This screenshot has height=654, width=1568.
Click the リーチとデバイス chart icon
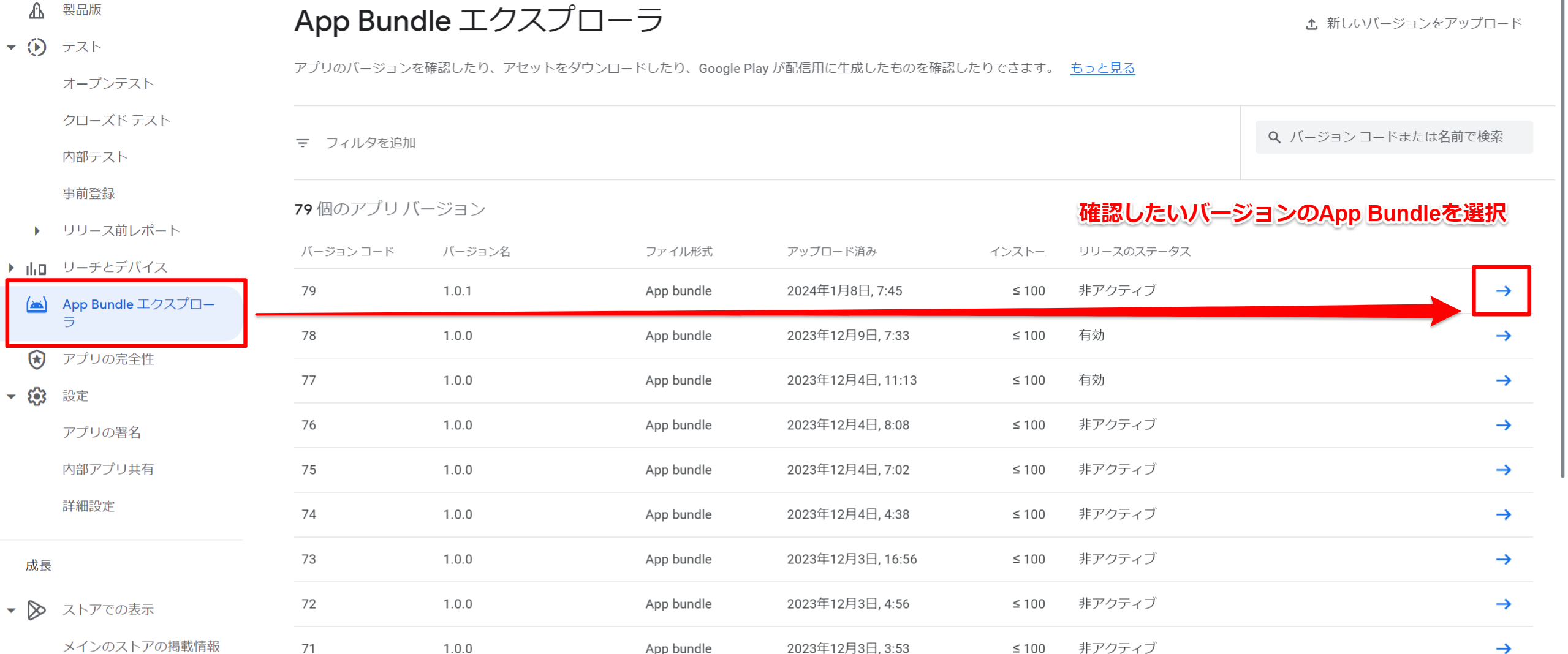pos(36,268)
